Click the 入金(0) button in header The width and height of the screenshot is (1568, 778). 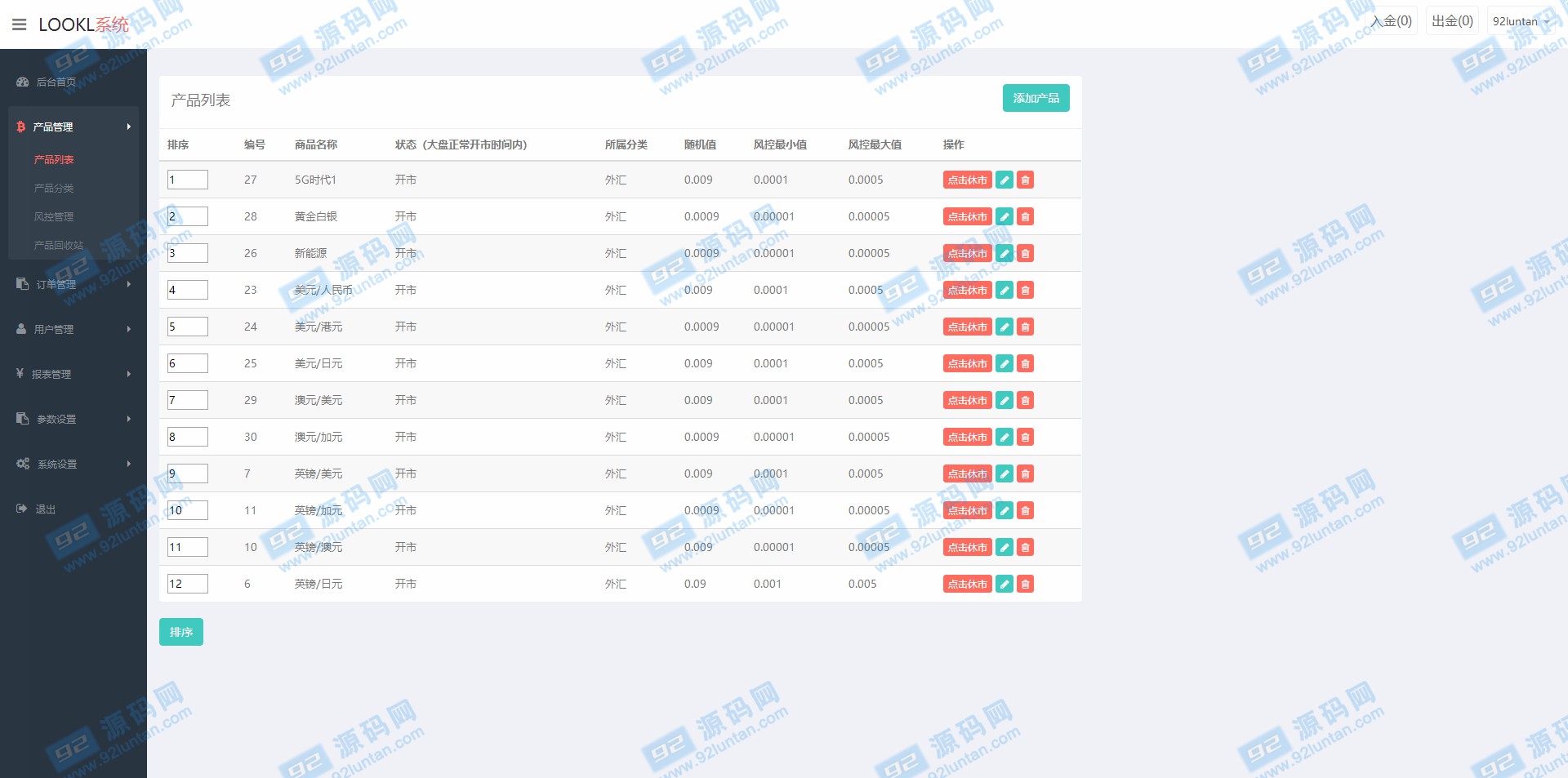pyautogui.click(x=1392, y=21)
